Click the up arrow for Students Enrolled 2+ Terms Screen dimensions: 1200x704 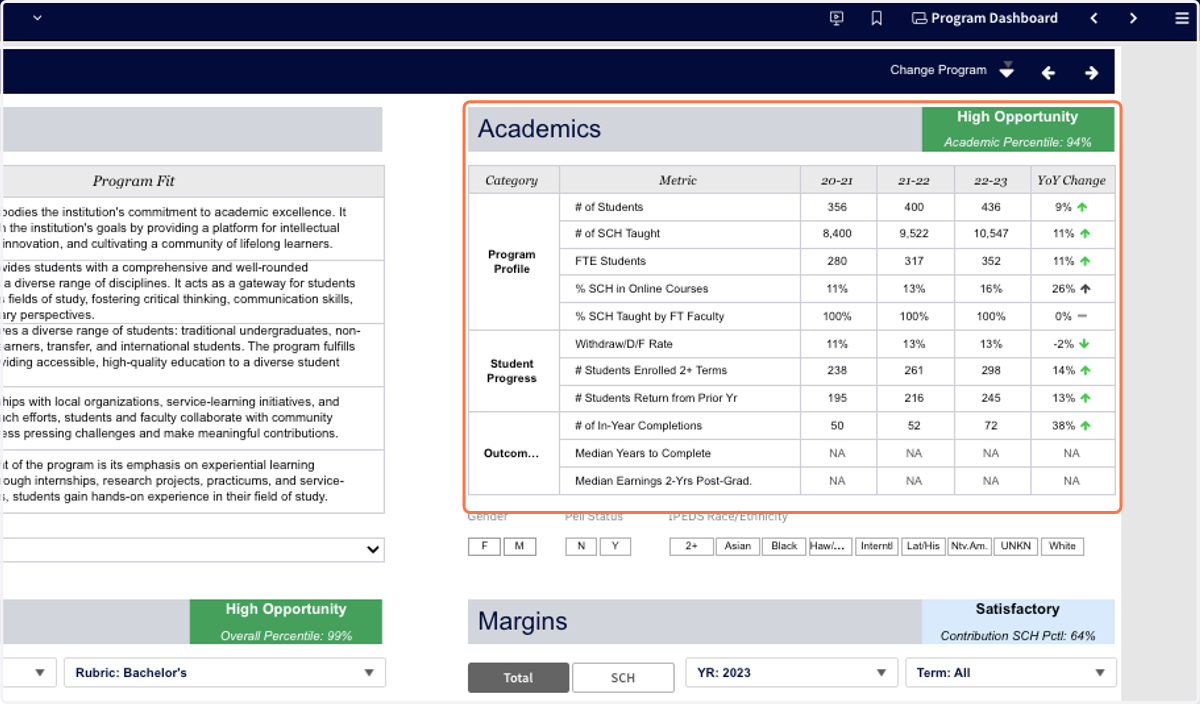[1085, 370]
